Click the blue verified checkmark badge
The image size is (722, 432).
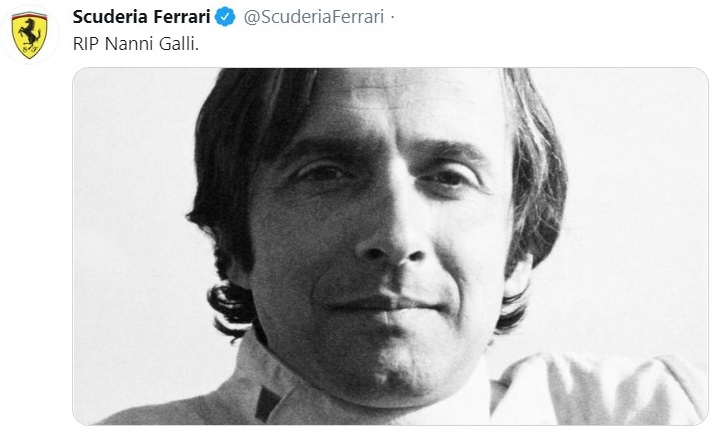tap(225, 17)
